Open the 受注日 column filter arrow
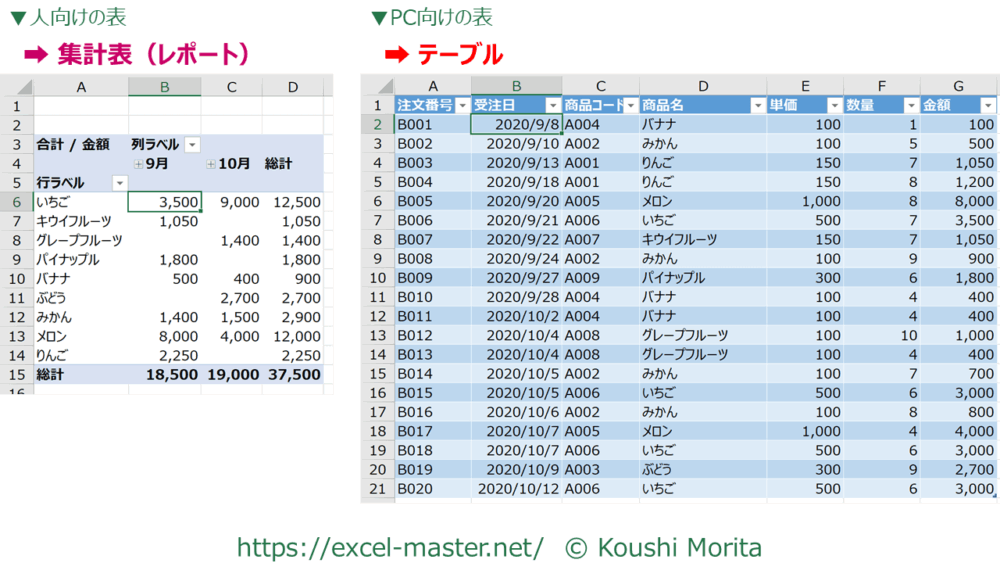1000x563 pixels. pyautogui.click(x=552, y=106)
